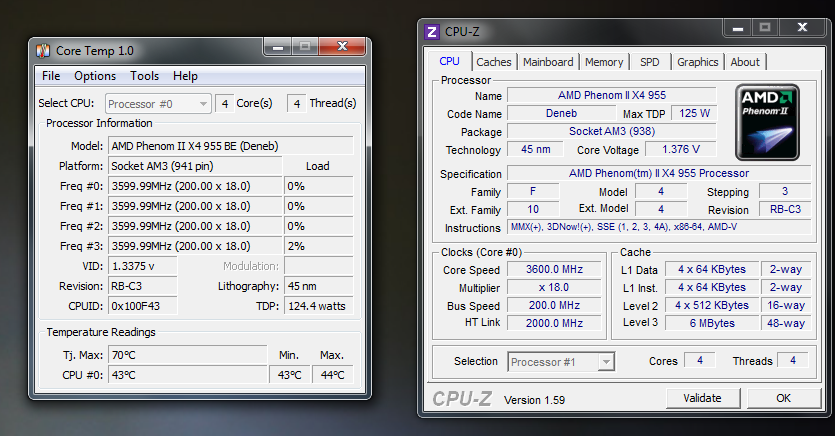Close the CPU-Z window
Screen dimensions: 835x436
pyautogui.click(x=802, y=28)
